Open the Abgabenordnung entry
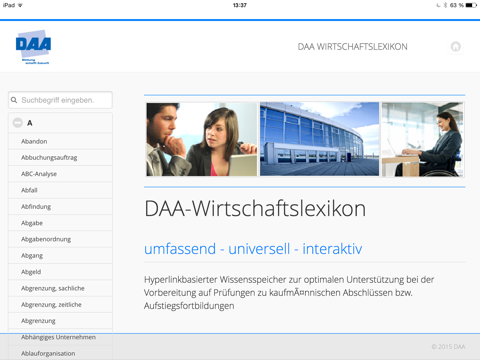This screenshot has width=480, height=360. (x=60, y=239)
